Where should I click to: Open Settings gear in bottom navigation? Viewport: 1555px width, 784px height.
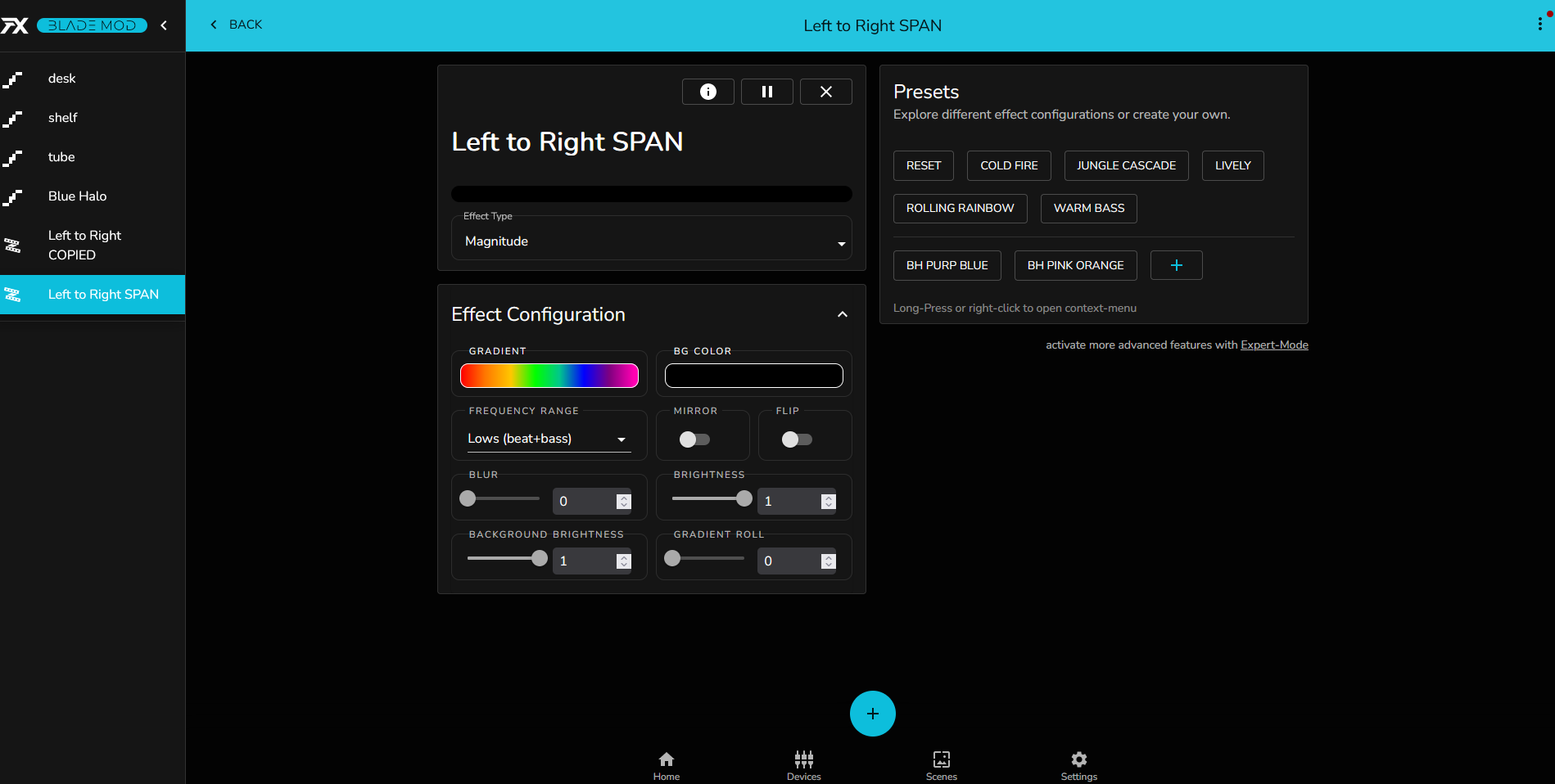pos(1078,765)
